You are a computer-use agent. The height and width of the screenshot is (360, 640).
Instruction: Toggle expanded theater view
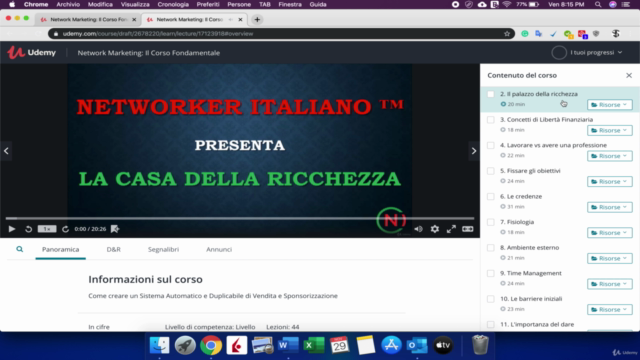pyautogui.click(x=468, y=229)
